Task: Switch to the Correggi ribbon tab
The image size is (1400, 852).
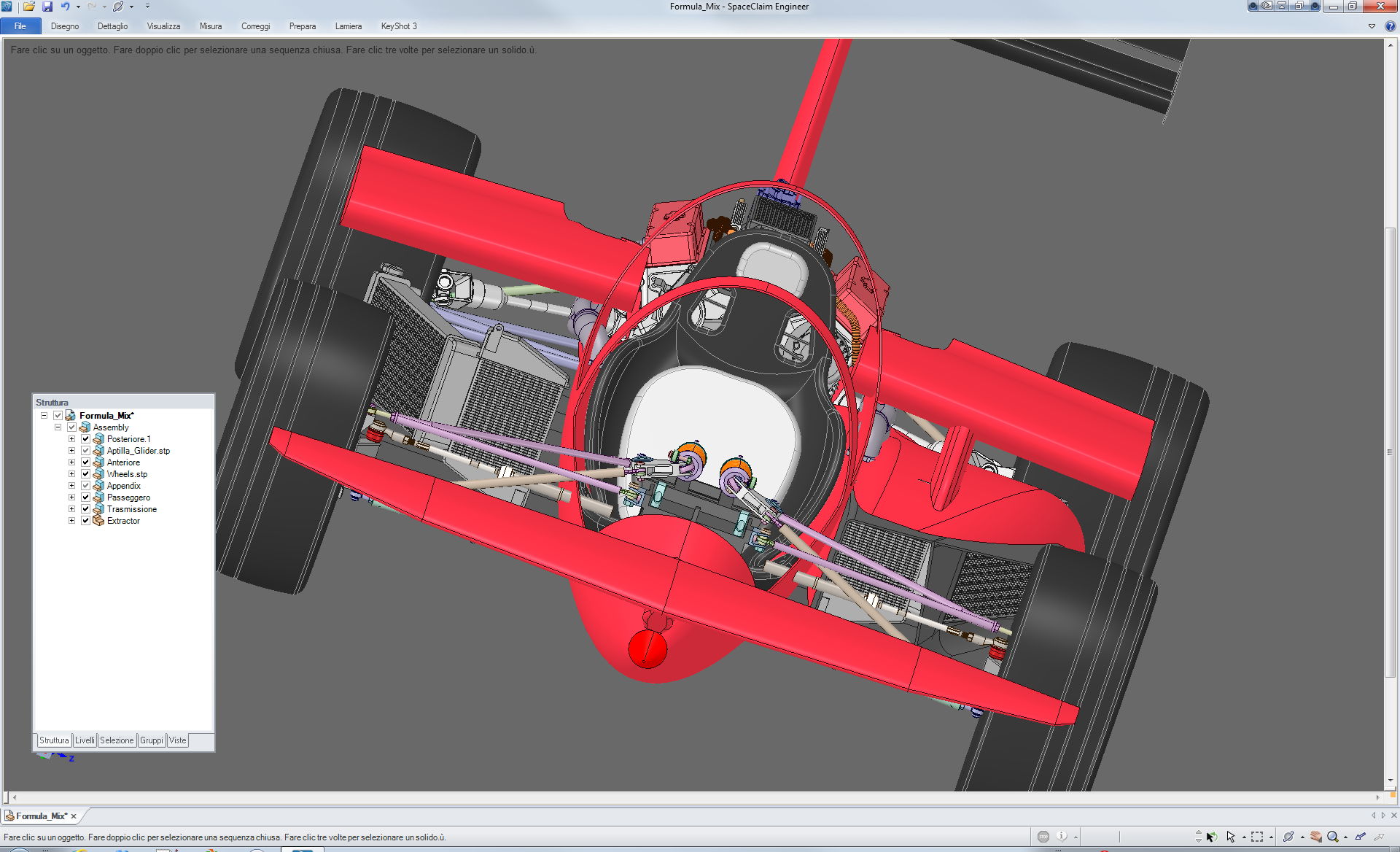Action: [x=255, y=26]
